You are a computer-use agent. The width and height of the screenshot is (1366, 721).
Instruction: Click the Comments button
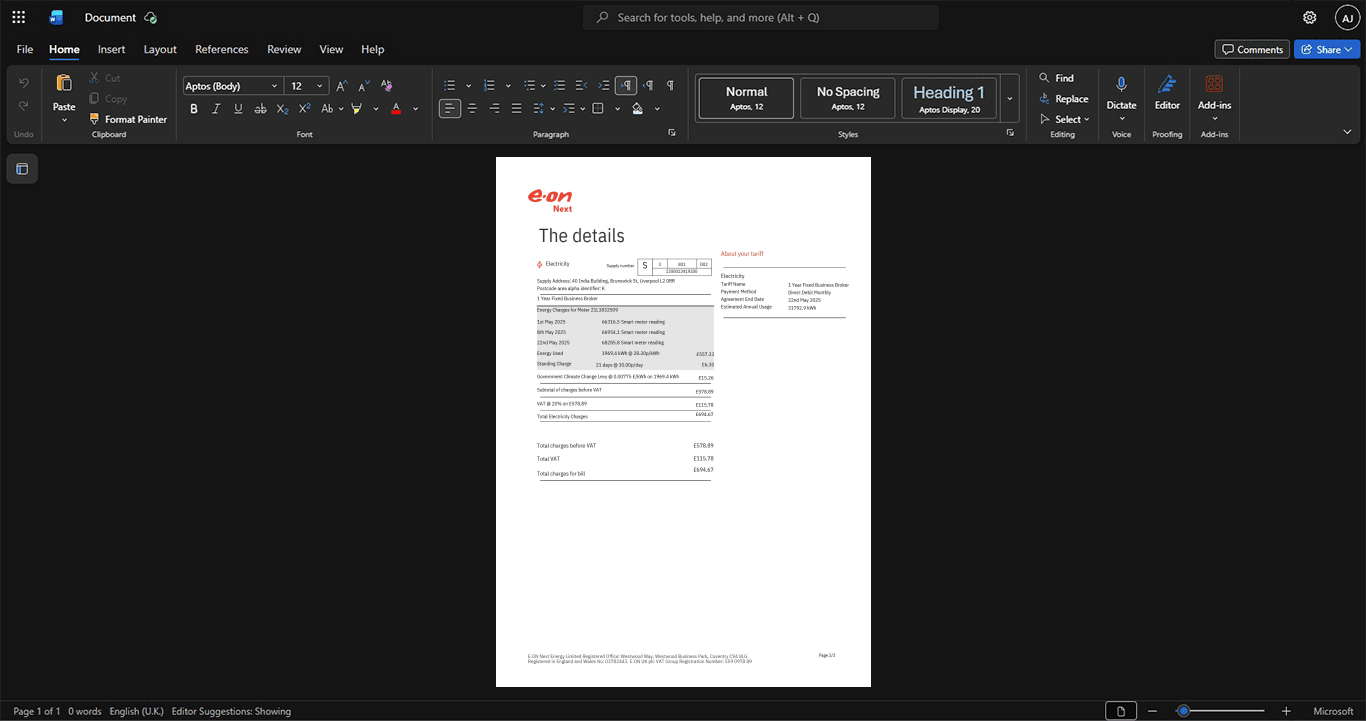click(x=1252, y=49)
